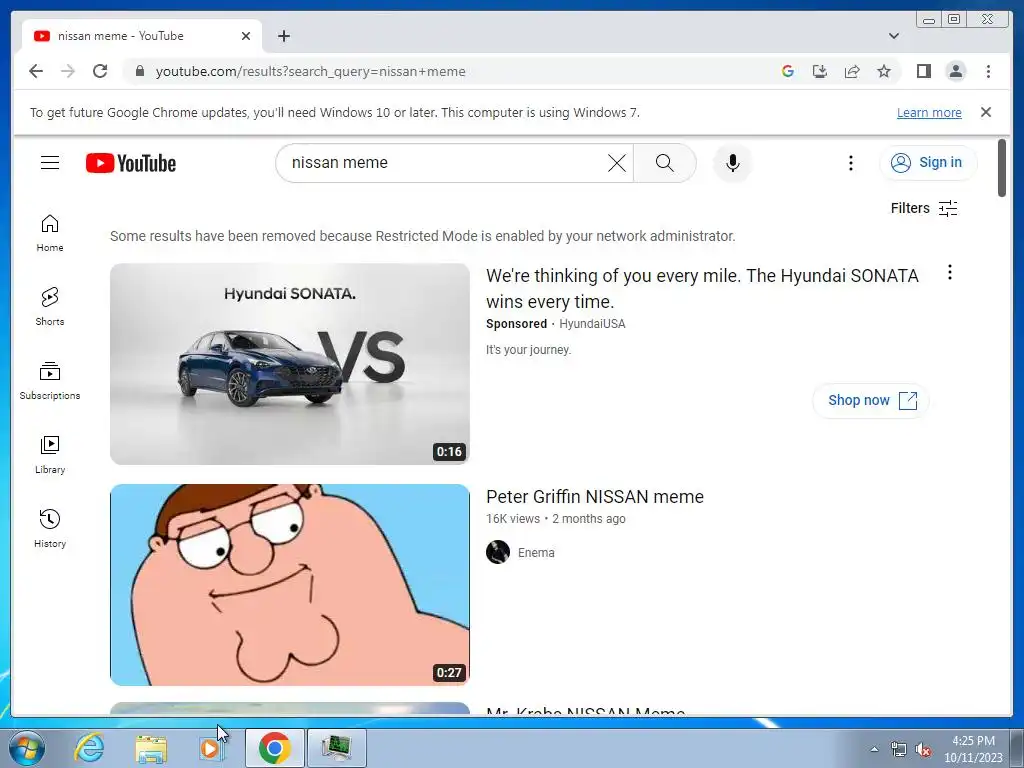Open the Hyundai SONATA ad title
This screenshot has width=1024, height=768.
[x=702, y=289]
